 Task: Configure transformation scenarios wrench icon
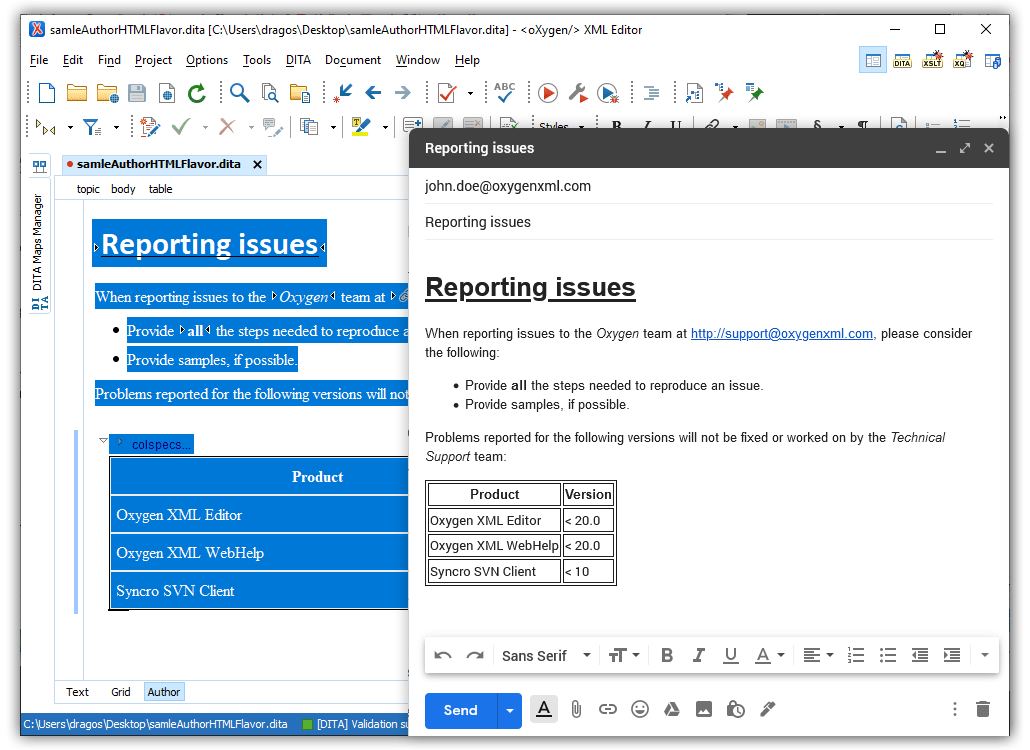click(577, 93)
